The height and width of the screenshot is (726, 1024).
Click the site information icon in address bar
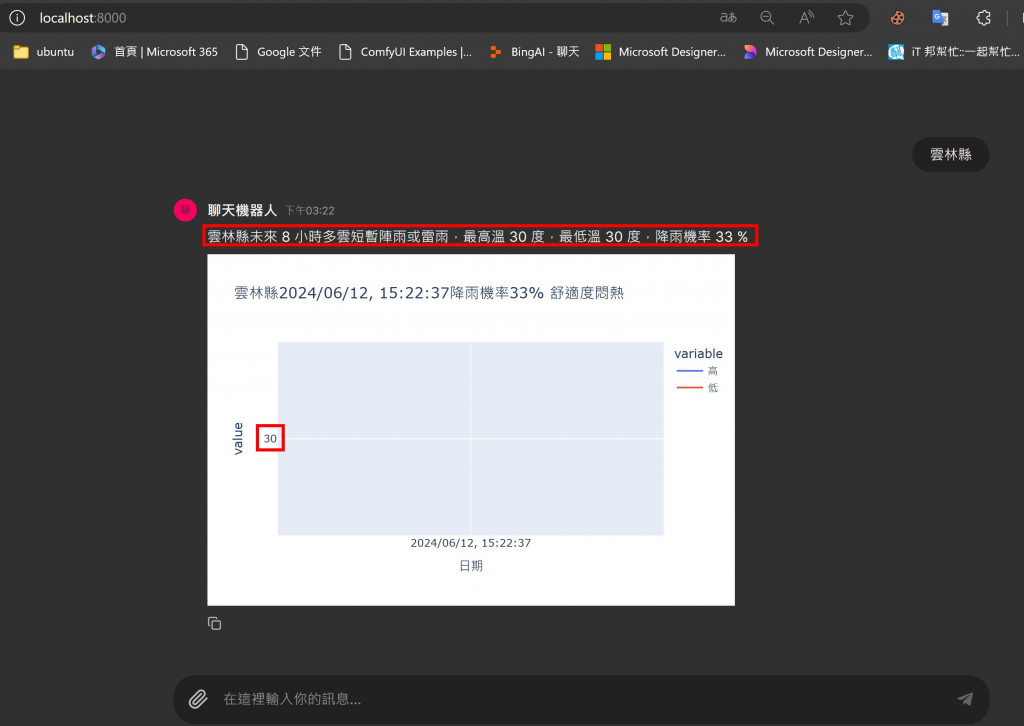tap(17, 18)
